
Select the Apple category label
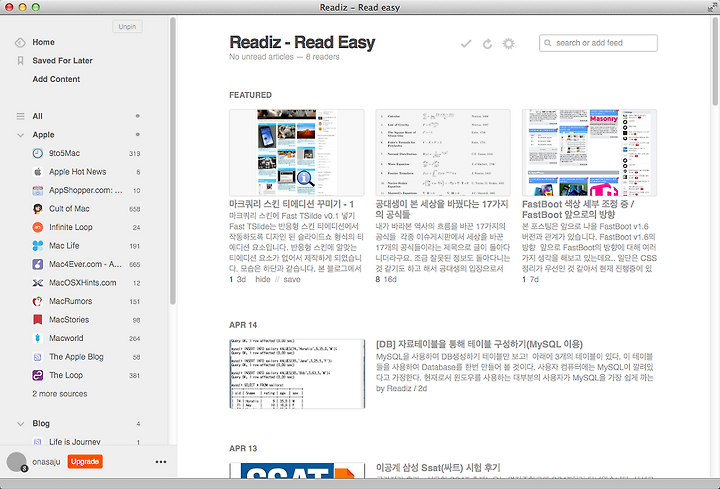[x=43, y=135]
